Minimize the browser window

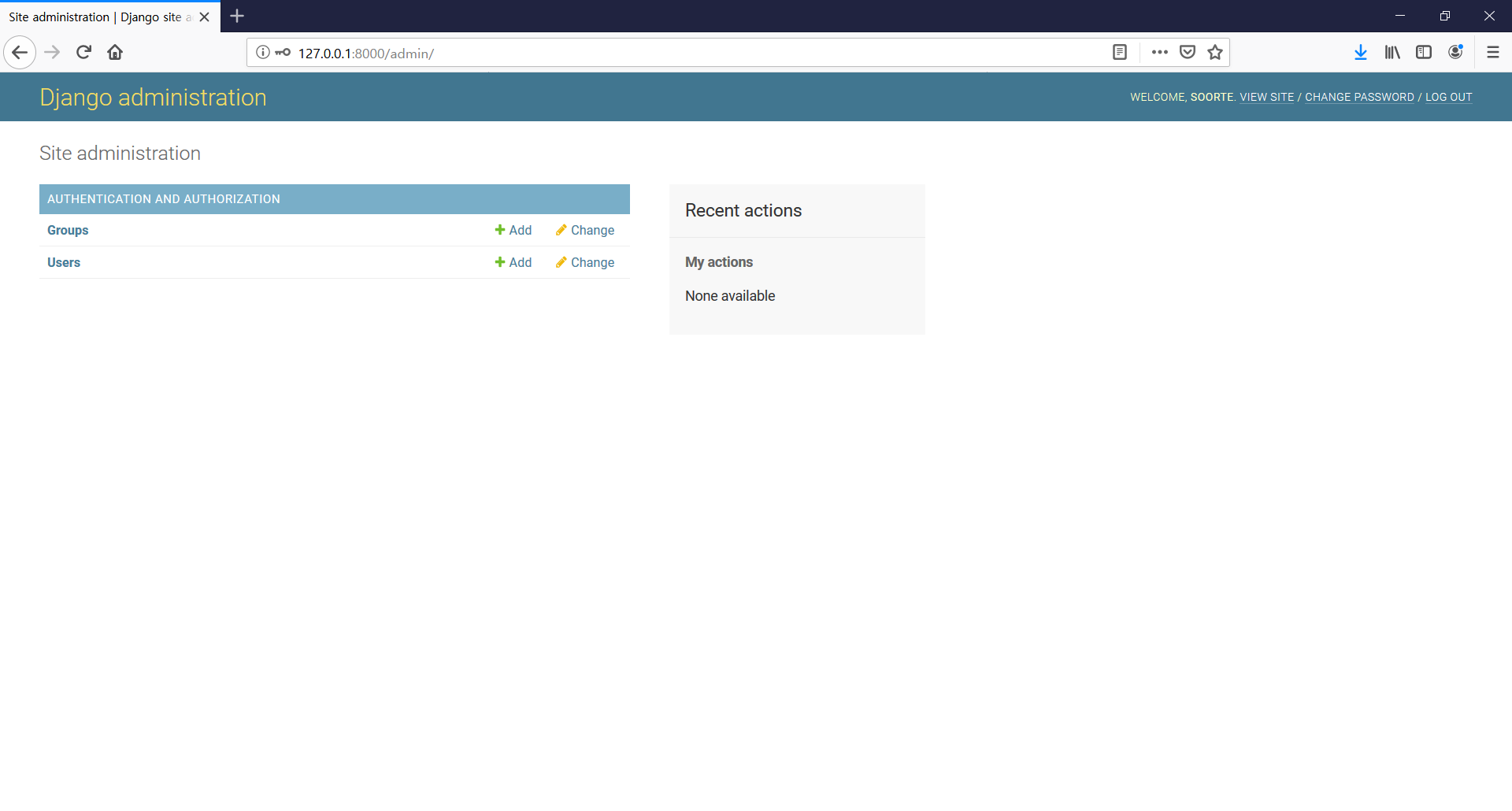tap(1400, 16)
